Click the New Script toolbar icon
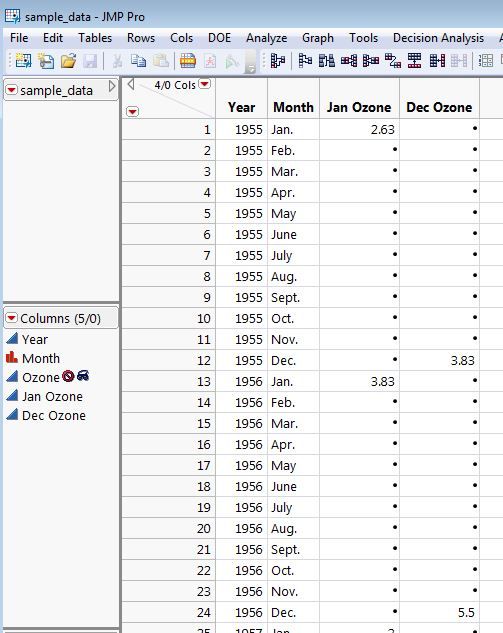The width and height of the screenshot is (503, 633). coord(46,61)
